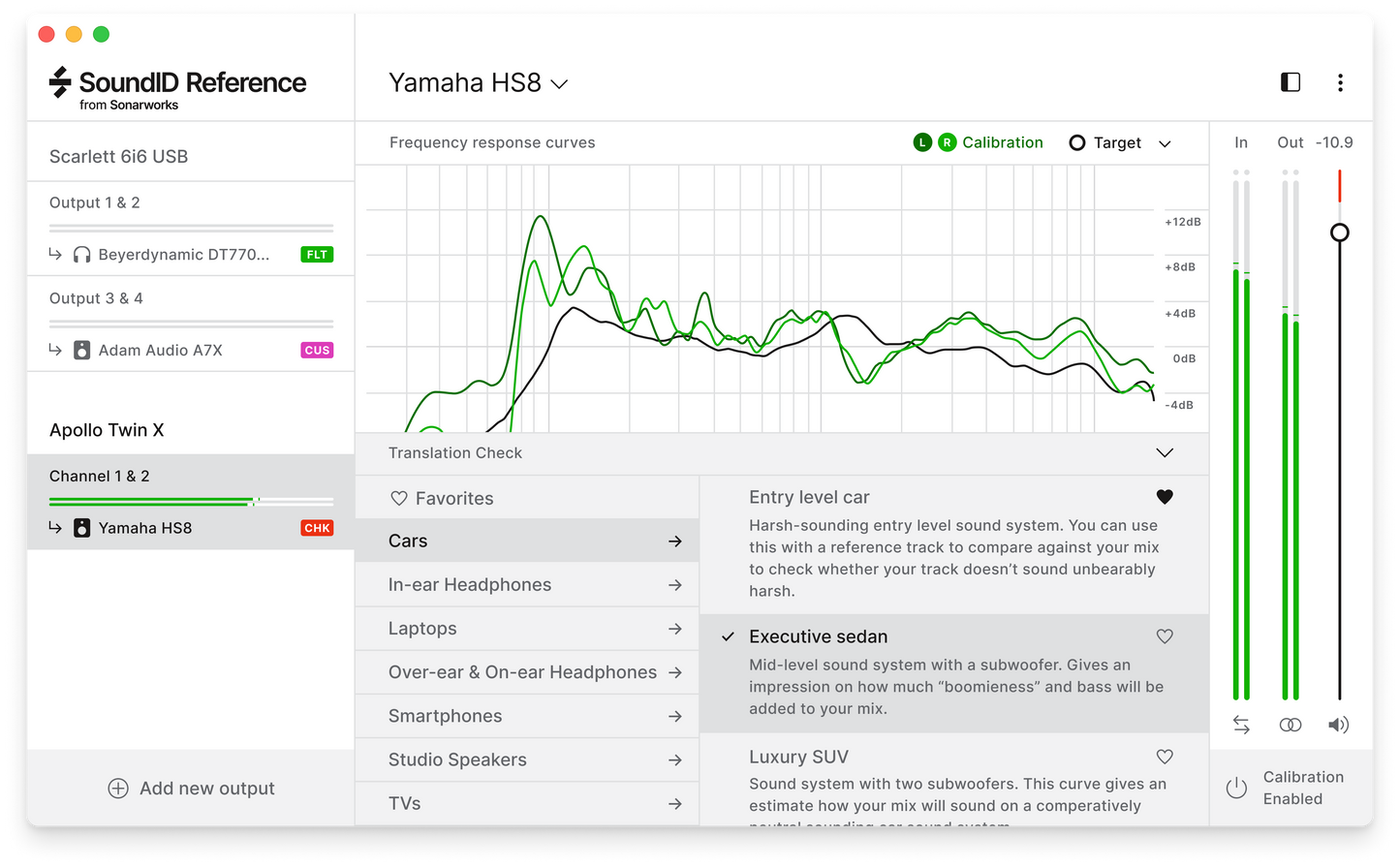The image size is (1400, 867).
Task: Collapse the Translation Check section chevron
Action: [x=1165, y=452]
